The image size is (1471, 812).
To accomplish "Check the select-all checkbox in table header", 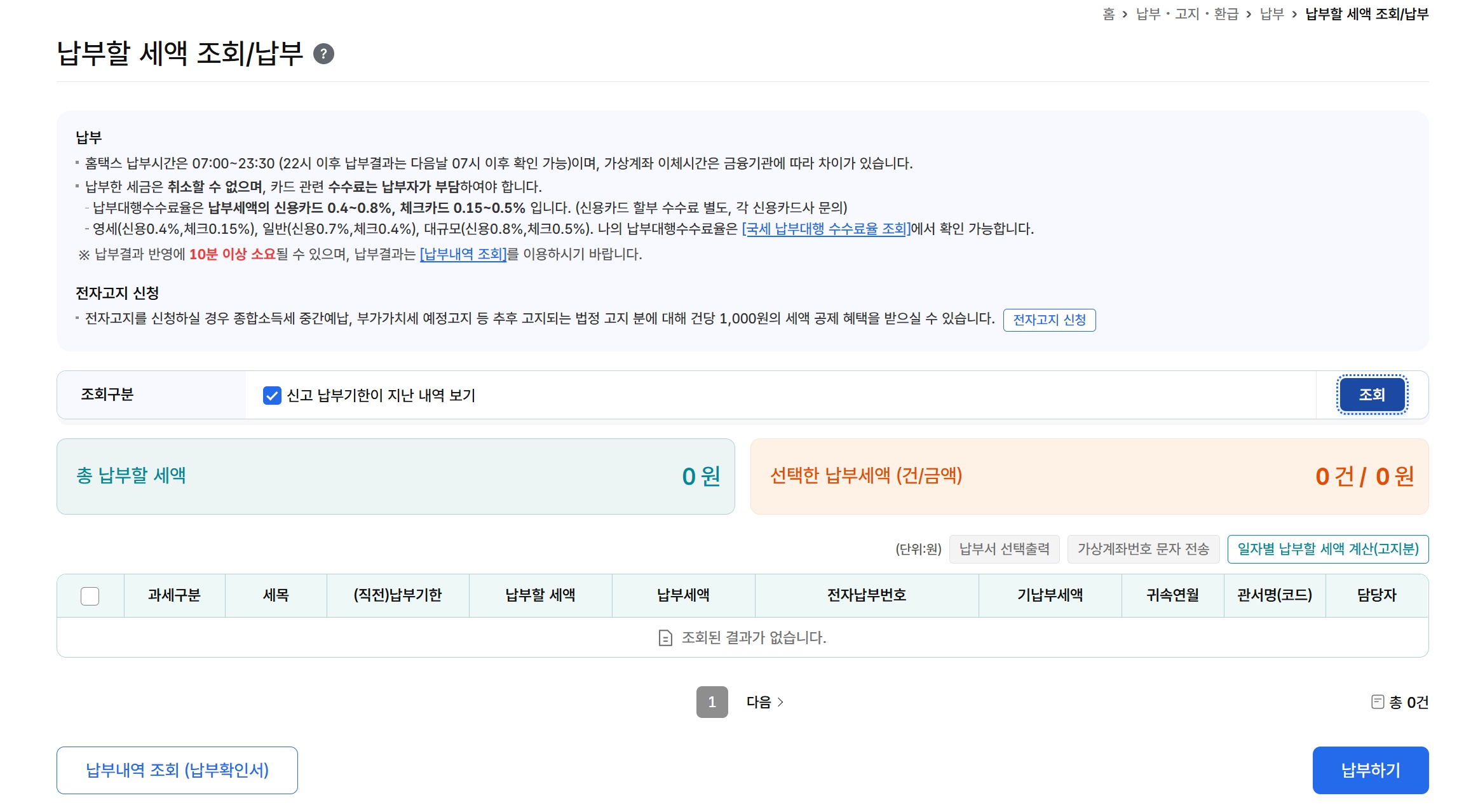I will 90,596.
